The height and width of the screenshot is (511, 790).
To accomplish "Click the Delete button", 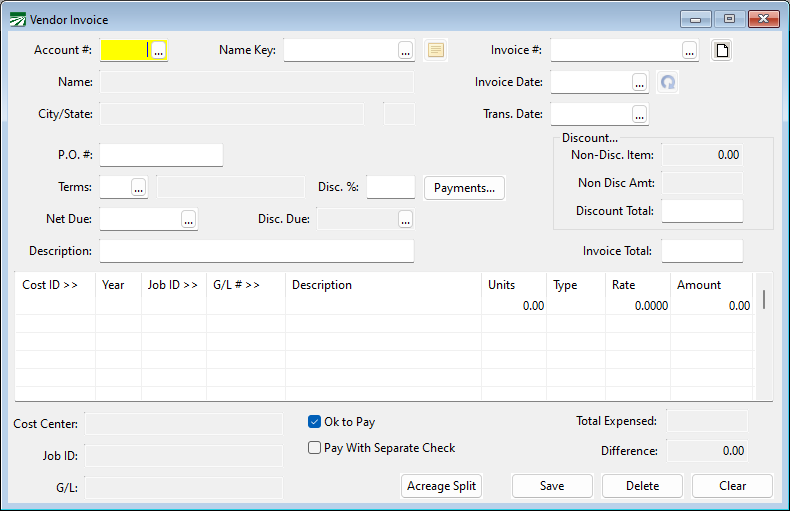I will (x=642, y=486).
